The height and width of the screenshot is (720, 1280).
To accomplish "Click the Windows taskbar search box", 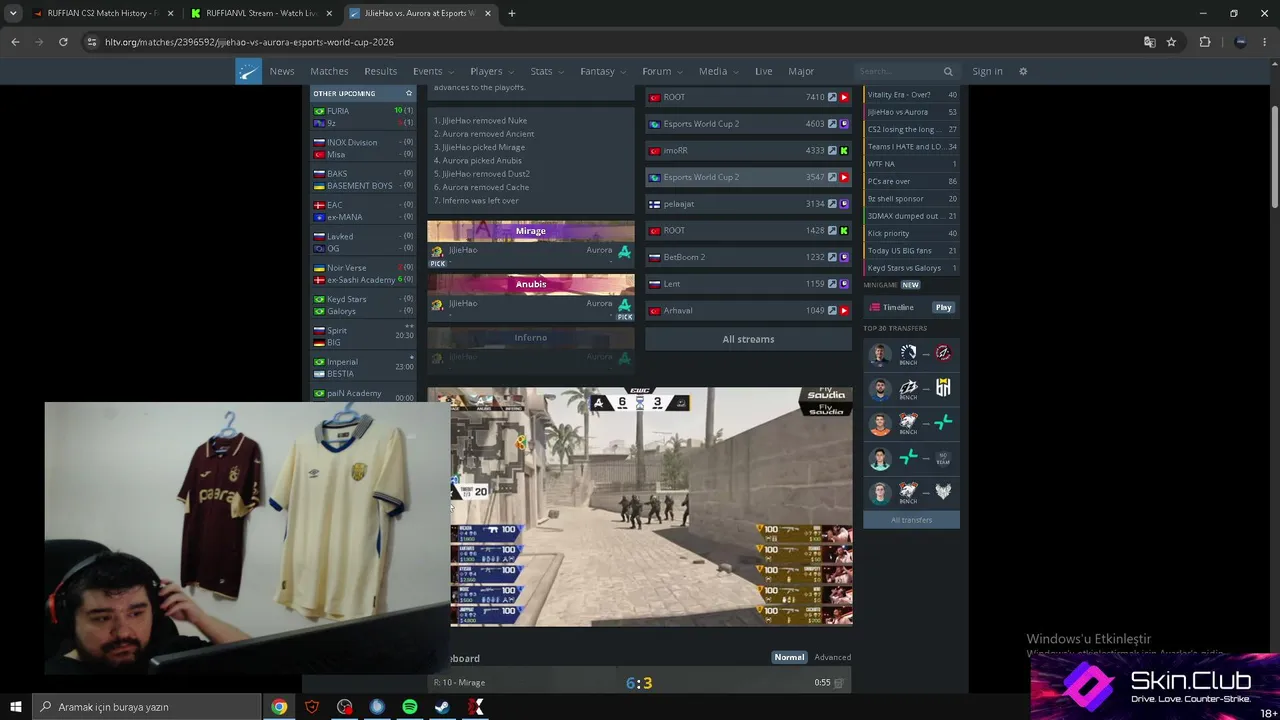I will (x=147, y=707).
